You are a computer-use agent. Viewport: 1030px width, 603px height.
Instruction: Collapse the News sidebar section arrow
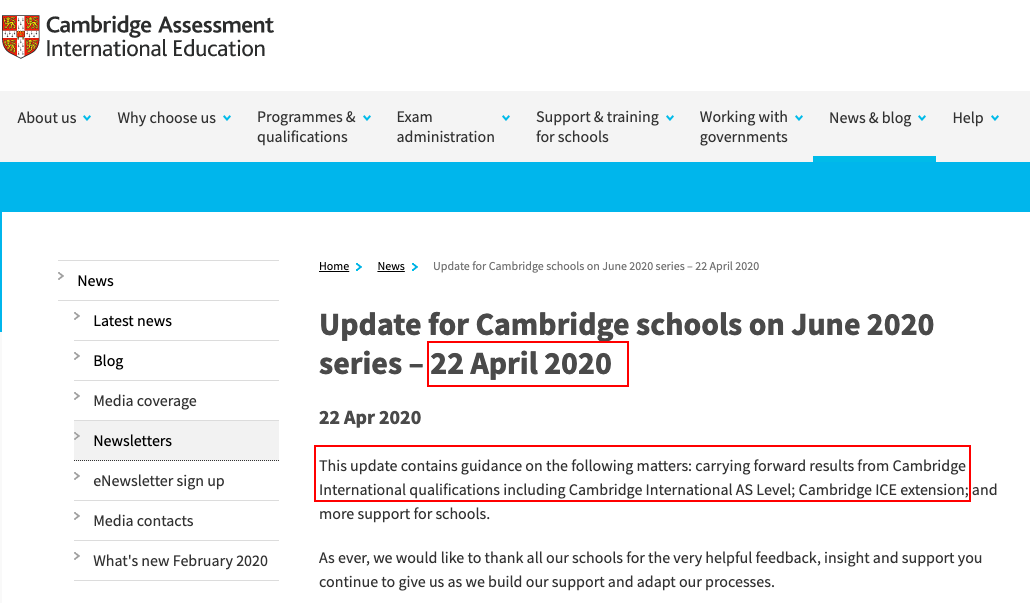tap(62, 277)
